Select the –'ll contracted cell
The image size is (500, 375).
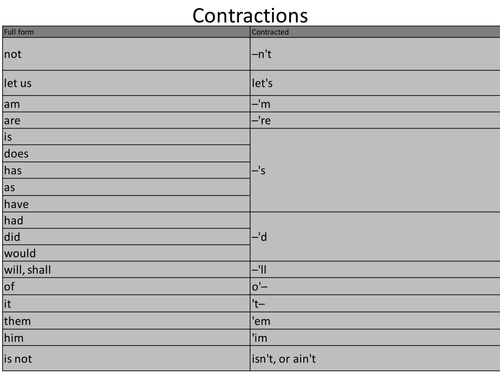(375, 270)
